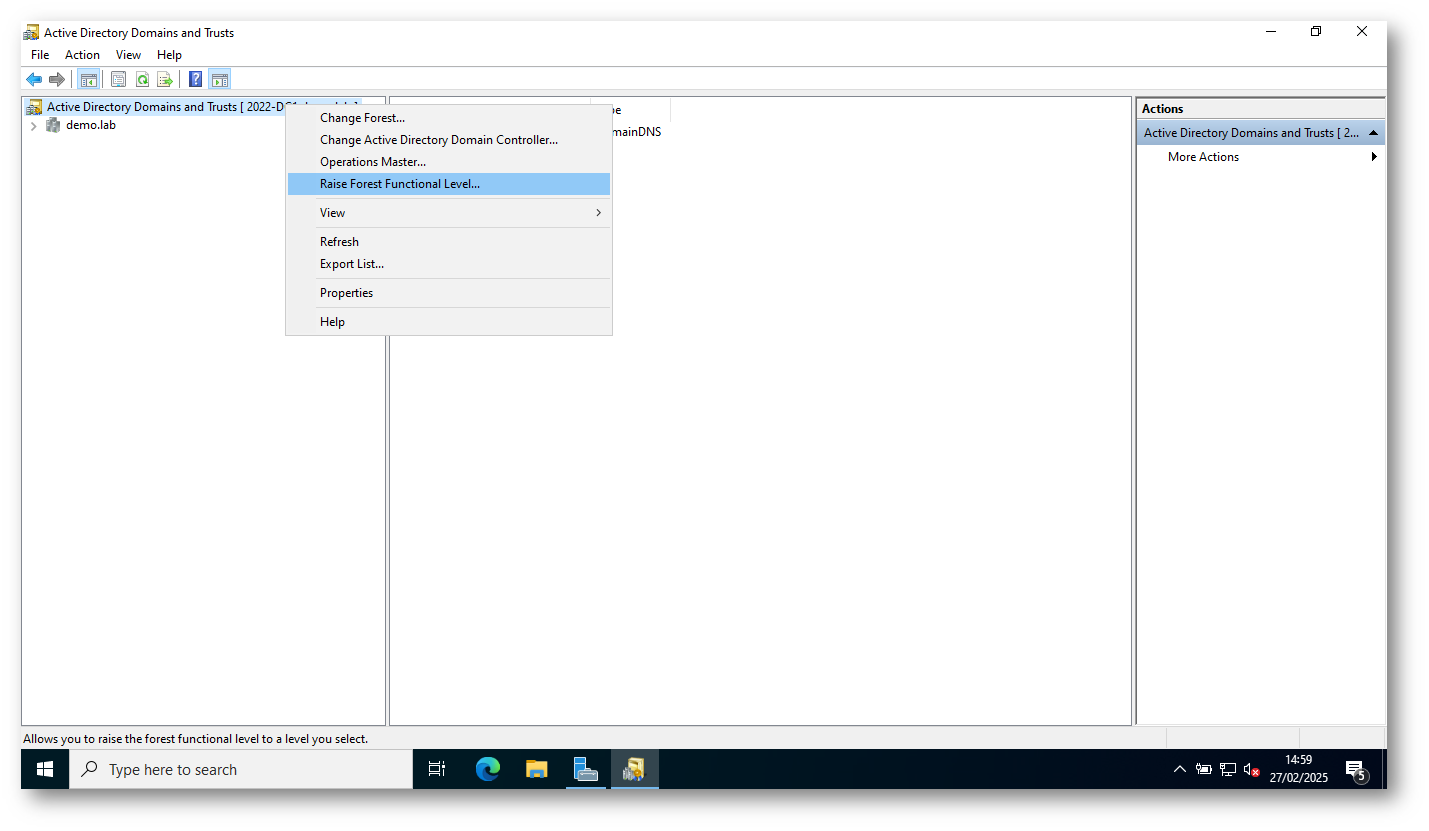This screenshot has height=831, width=1429.
Task: Click the muted volume tray icon
Action: (1251, 769)
